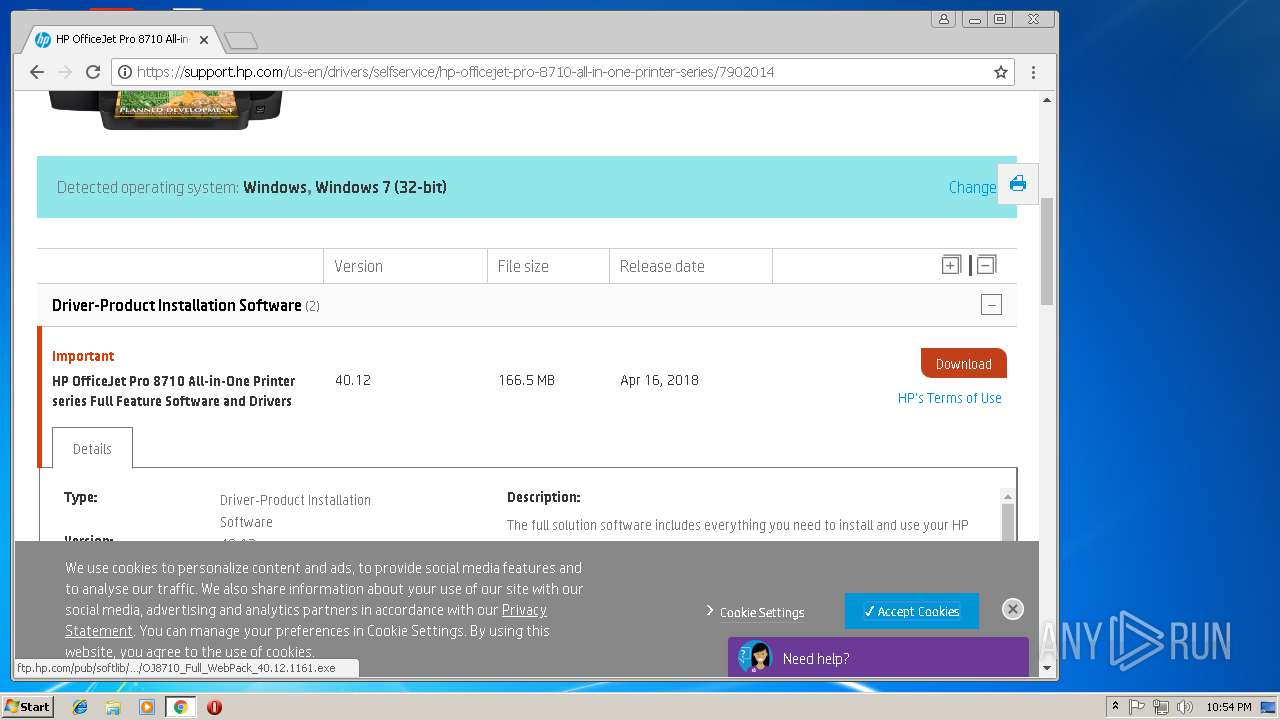Download the Full Feature Software and Drivers
1280x720 pixels.
point(963,364)
